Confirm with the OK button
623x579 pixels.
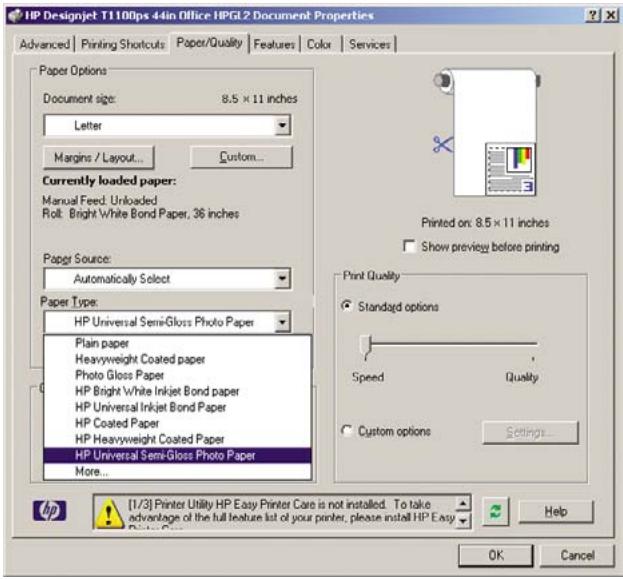496,555
